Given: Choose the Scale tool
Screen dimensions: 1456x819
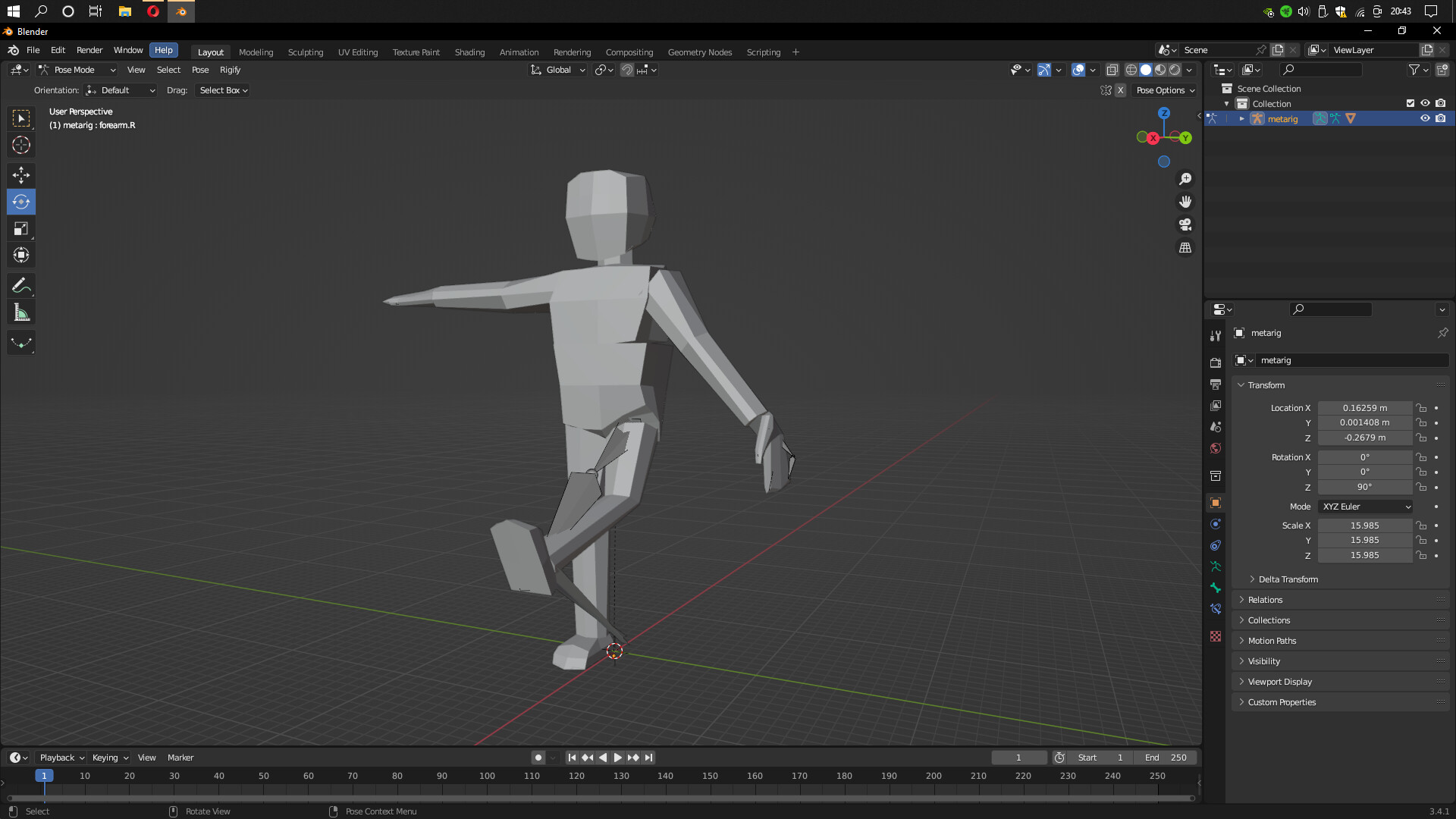Looking at the screenshot, I should pos(21,228).
